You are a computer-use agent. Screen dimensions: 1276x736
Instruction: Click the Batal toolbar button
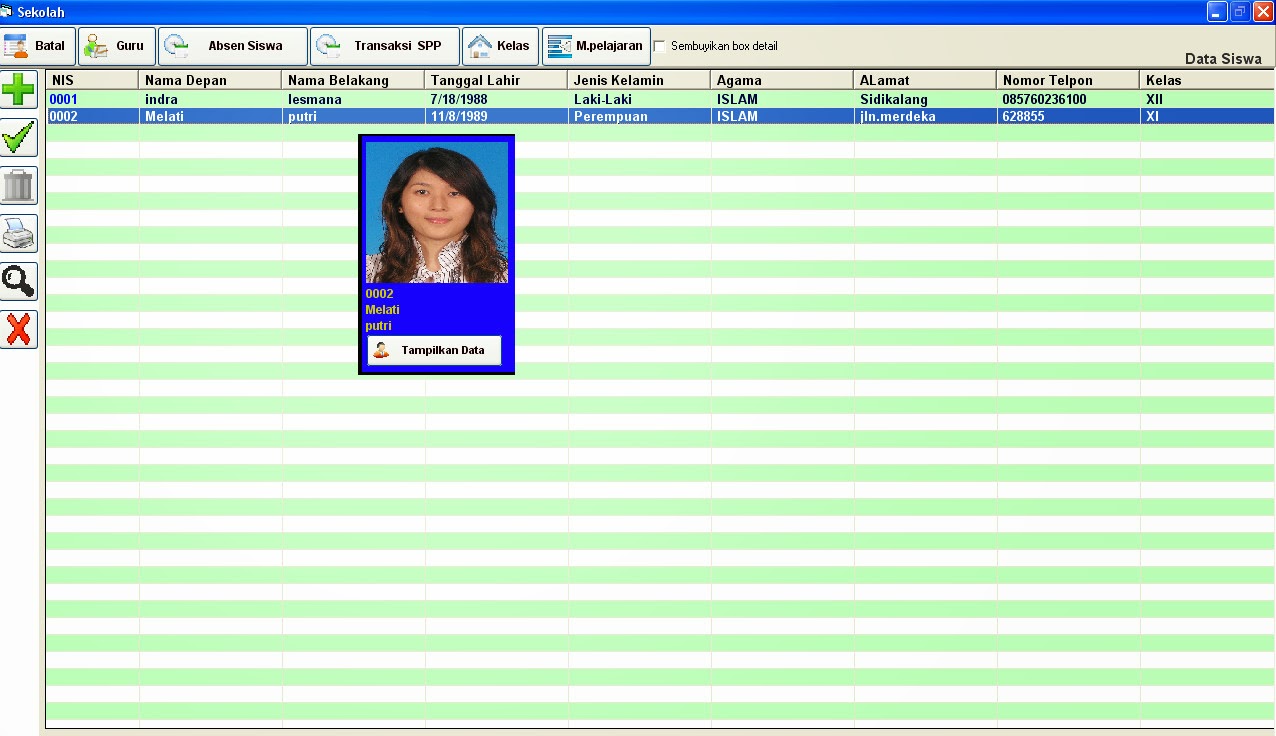click(38, 46)
